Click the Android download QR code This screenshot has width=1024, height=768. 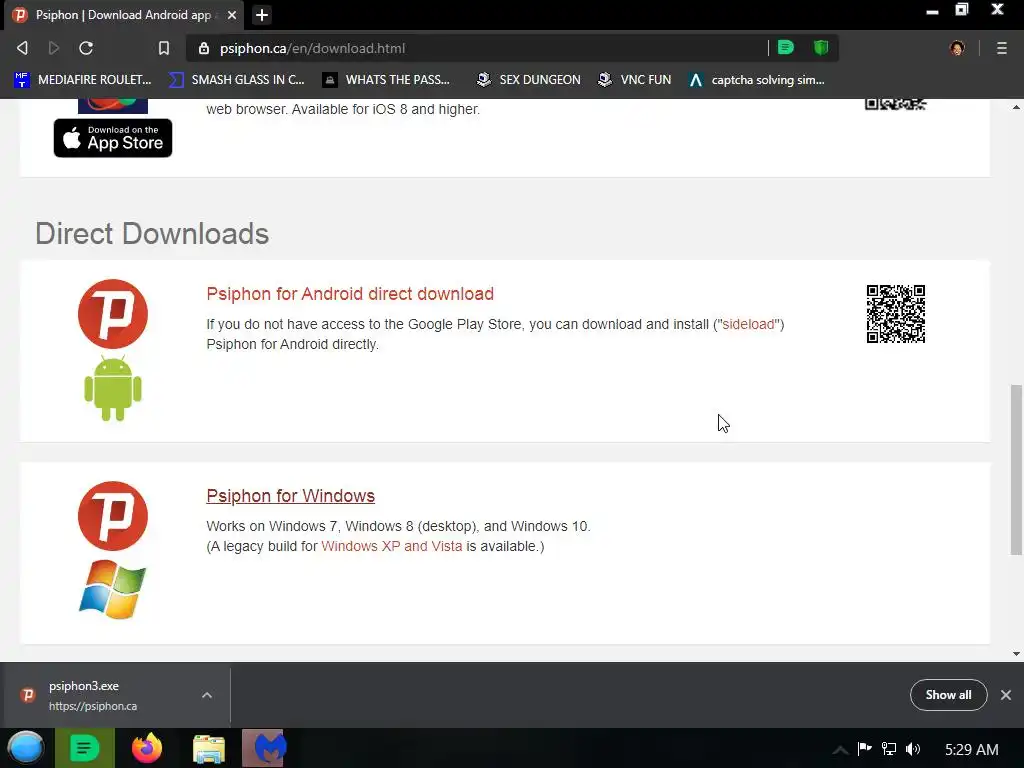point(895,314)
